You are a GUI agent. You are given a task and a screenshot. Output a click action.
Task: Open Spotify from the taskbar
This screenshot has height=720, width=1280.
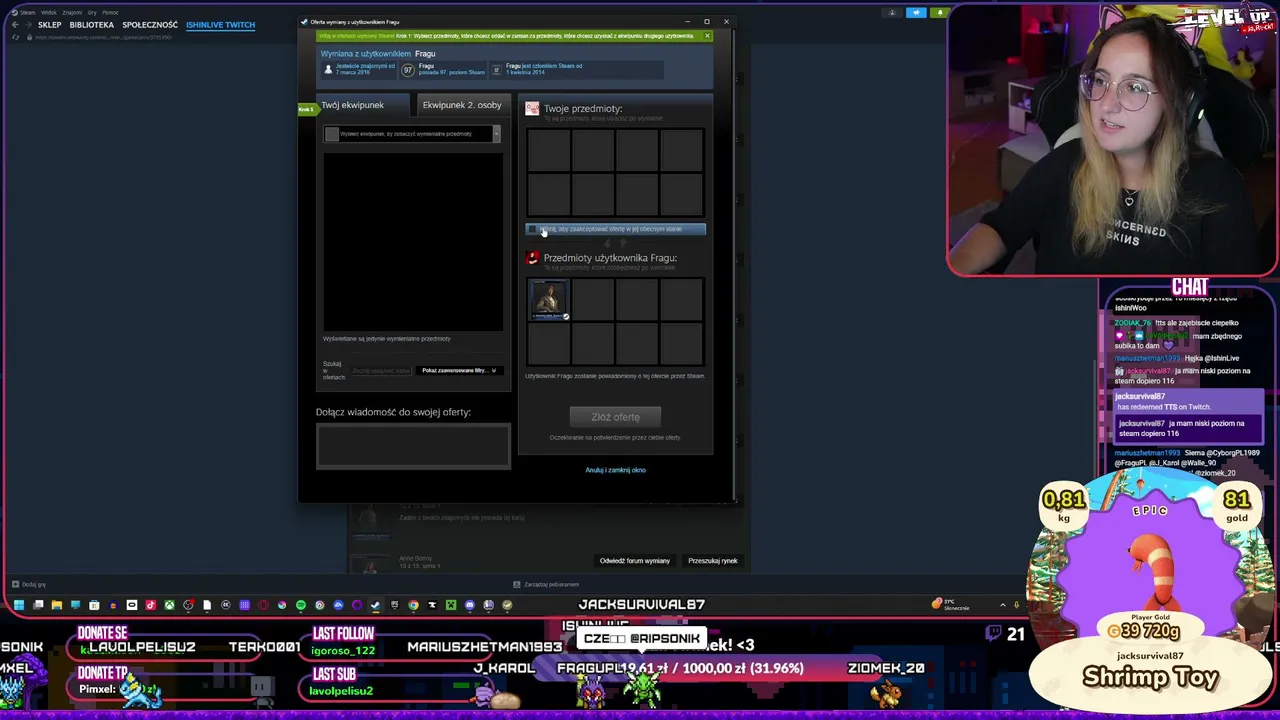click(301, 605)
